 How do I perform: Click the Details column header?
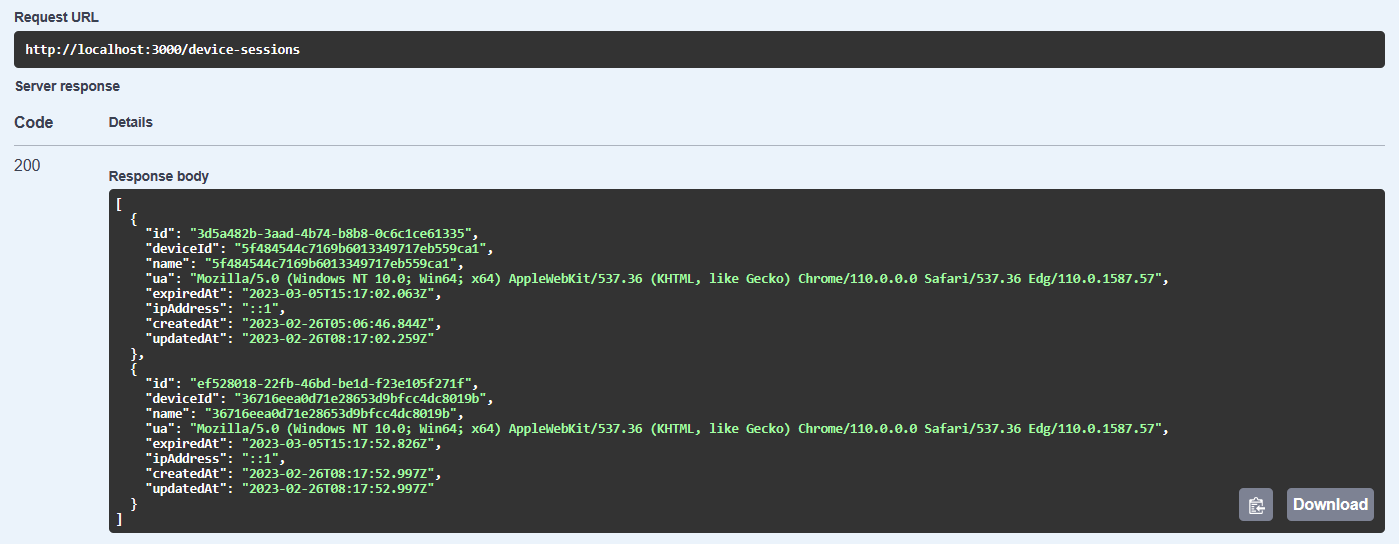[x=131, y=123]
